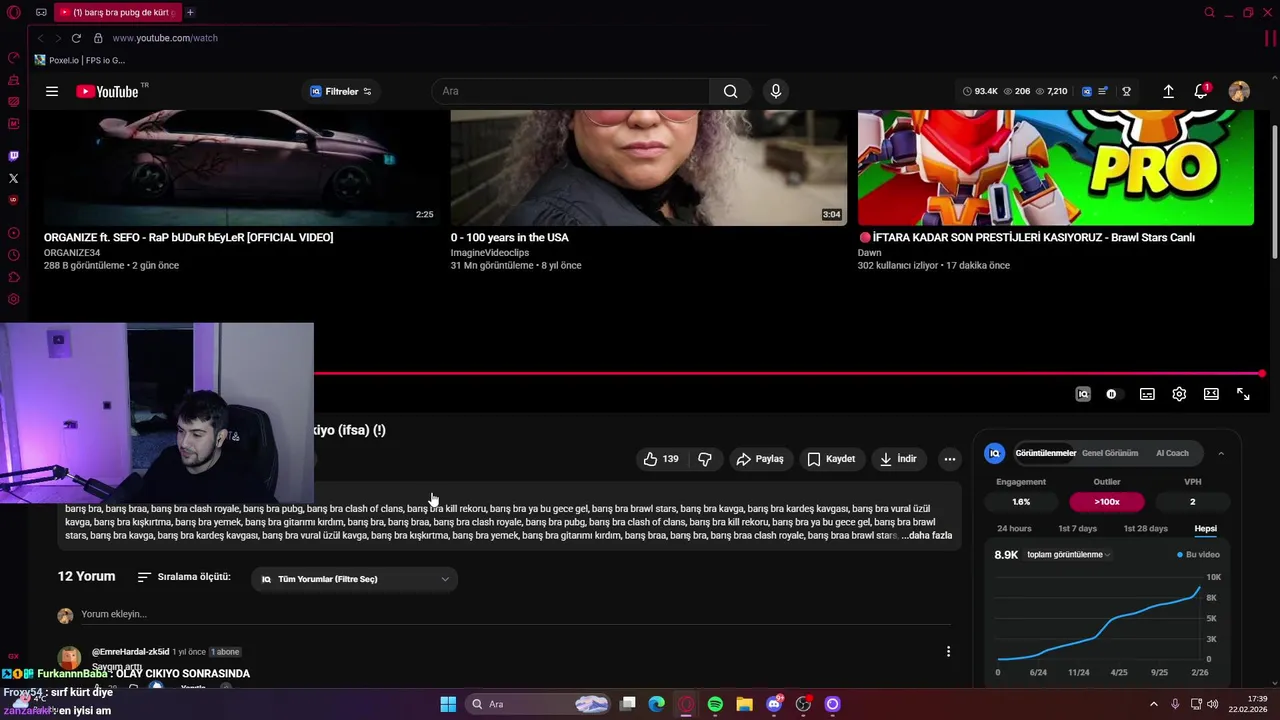Open toplam görüntülenme metric dropdown
Screen dimensions: 1280x720
[1069, 555]
